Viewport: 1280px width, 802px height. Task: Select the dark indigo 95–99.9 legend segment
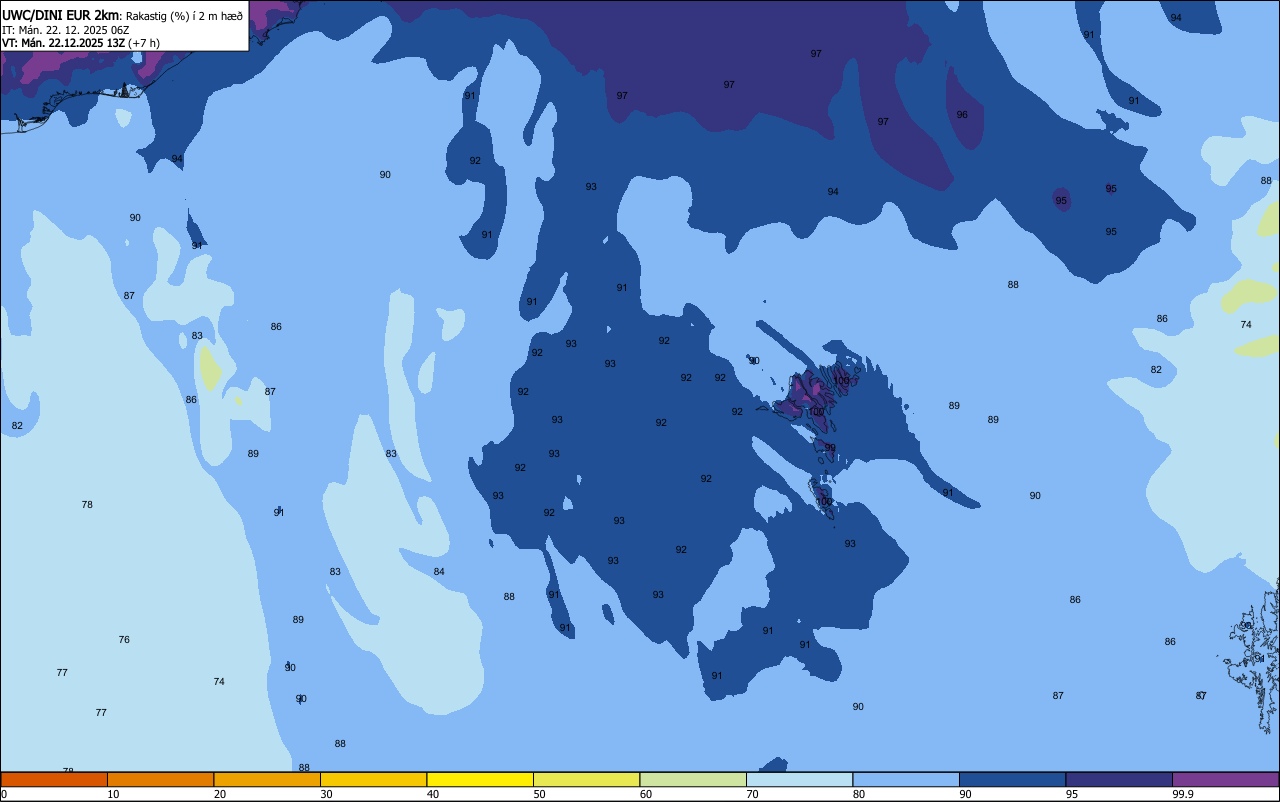point(1119,779)
